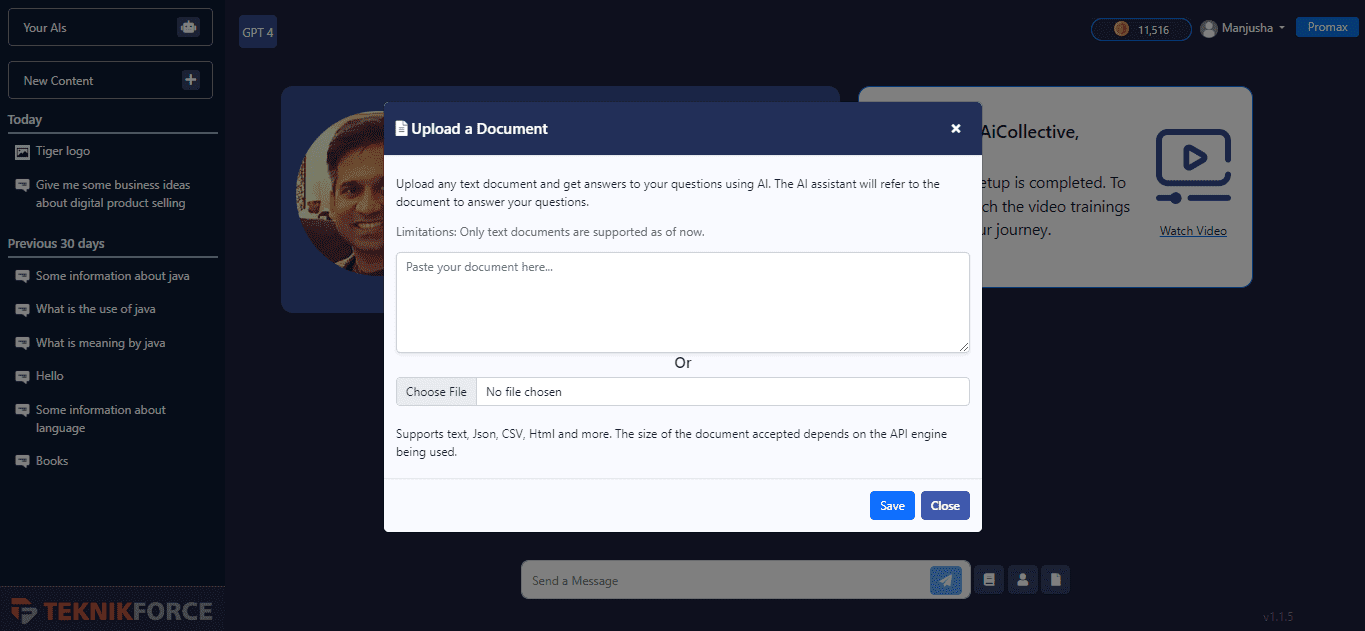This screenshot has width=1365, height=631.
Task: Select the Books conversation in sidebar
Action: pyautogui.click(x=52, y=461)
